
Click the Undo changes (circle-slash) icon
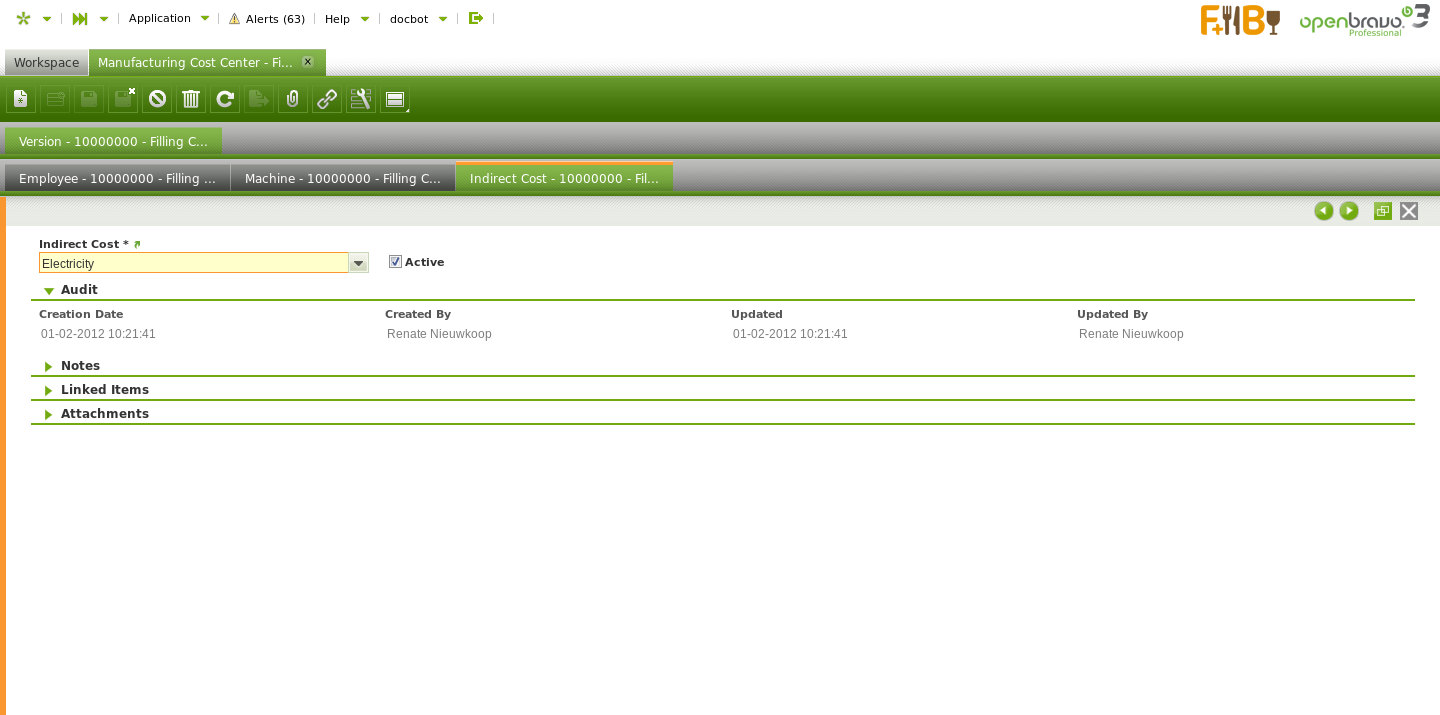tap(157, 99)
